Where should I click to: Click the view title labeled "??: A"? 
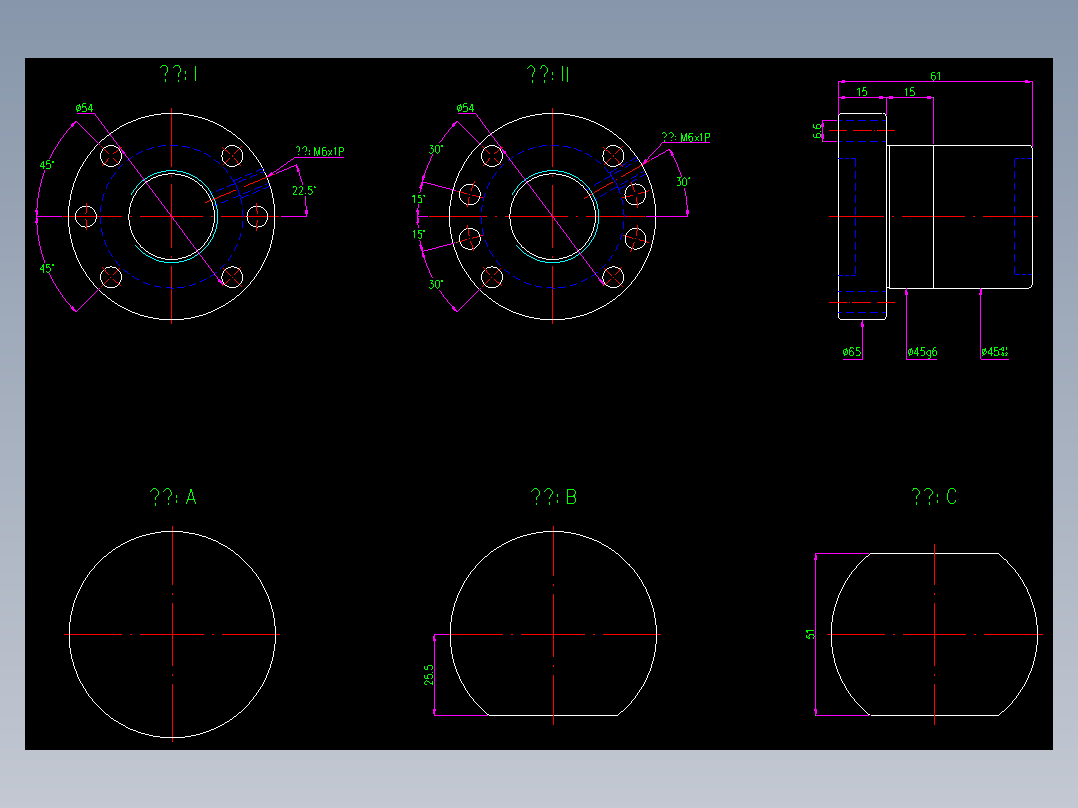coord(173,494)
